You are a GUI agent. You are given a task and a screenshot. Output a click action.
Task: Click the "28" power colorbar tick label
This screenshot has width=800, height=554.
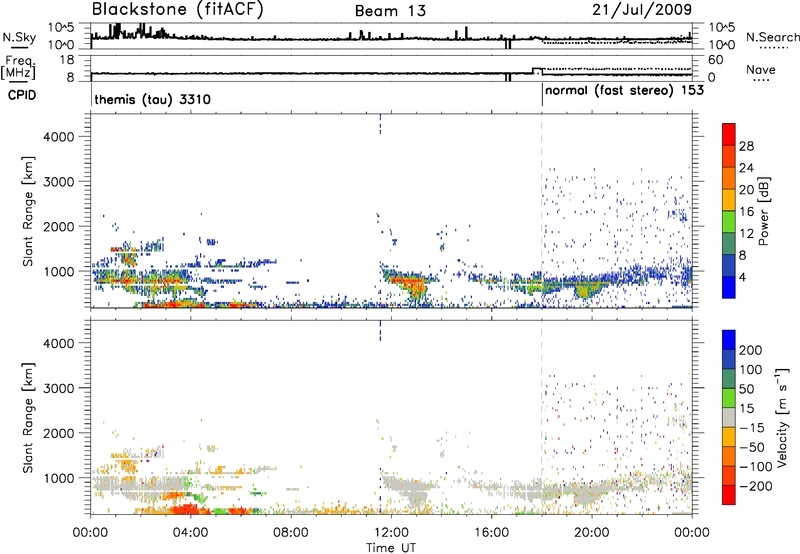[x=746, y=146]
